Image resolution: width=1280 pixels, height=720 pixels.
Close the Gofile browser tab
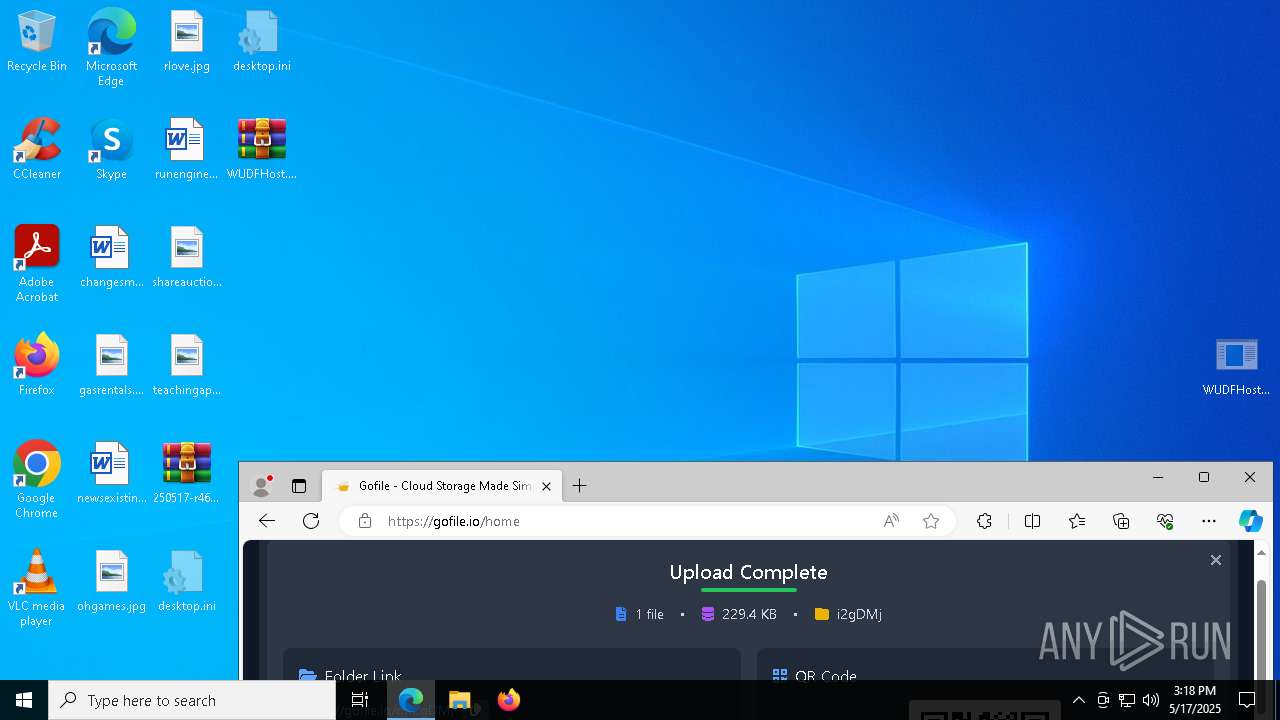point(546,486)
